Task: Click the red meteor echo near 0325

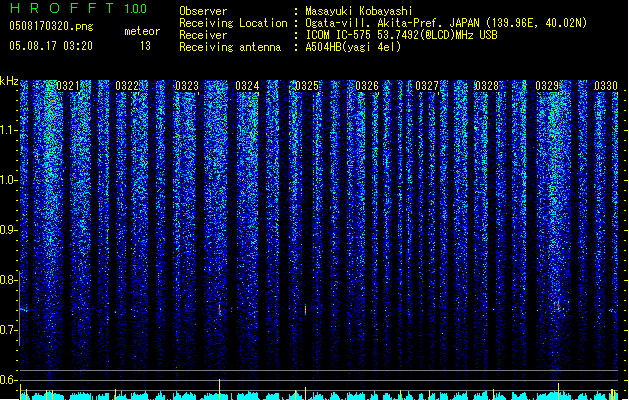Action: 306,310
